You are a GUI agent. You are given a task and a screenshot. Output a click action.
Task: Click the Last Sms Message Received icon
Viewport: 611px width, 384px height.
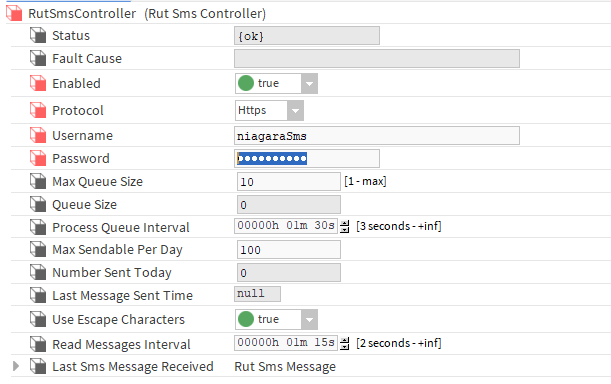point(38,366)
